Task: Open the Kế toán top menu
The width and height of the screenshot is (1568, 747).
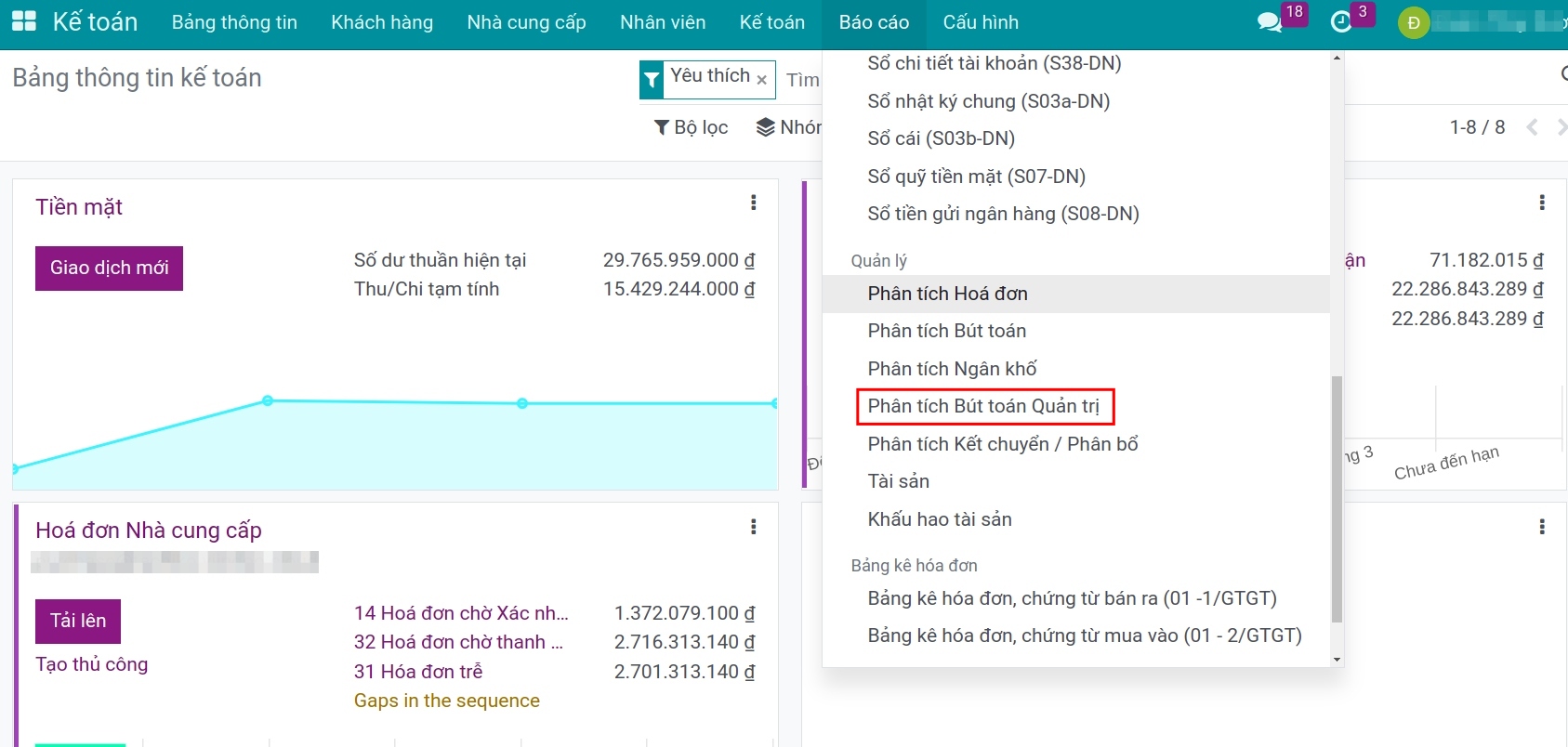Action: click(772, 22)
